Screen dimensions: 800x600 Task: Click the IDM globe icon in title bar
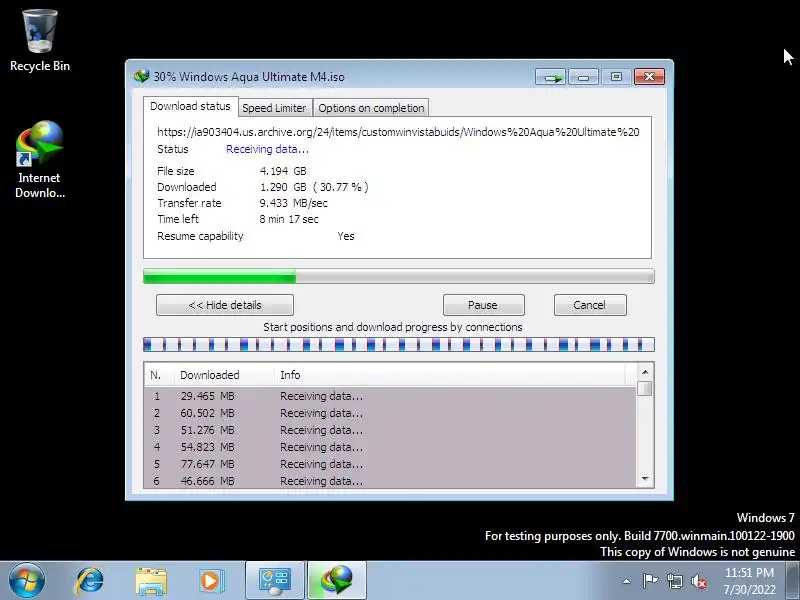point(141,77)
